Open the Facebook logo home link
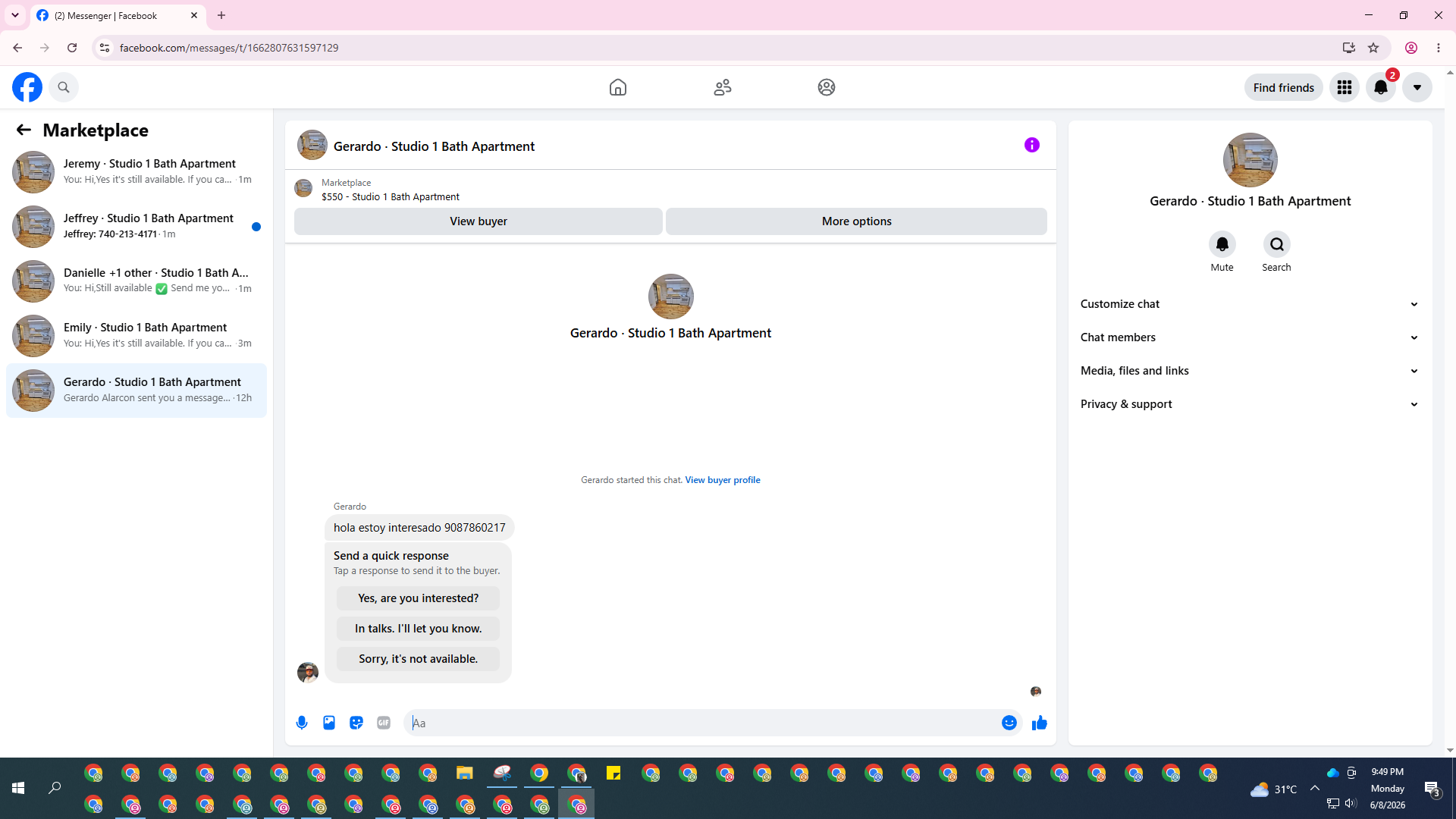1456x819 pixels. pos(27,87)
